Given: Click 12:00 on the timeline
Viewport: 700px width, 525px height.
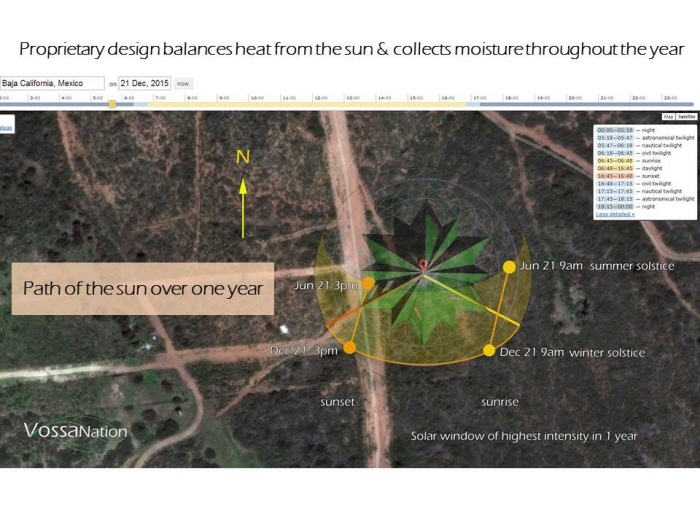Looking at the screenshot, I should 320,98.
